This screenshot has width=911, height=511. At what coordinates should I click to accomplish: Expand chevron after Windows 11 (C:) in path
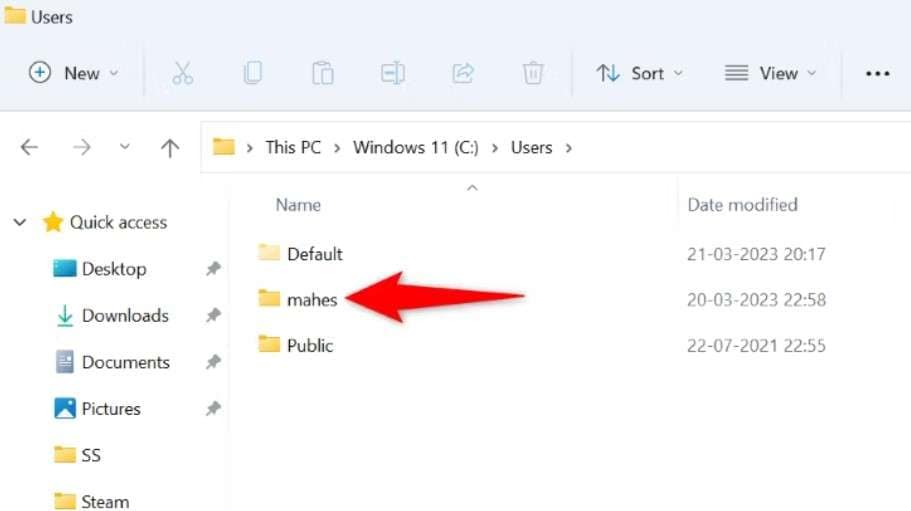[495, 148]
